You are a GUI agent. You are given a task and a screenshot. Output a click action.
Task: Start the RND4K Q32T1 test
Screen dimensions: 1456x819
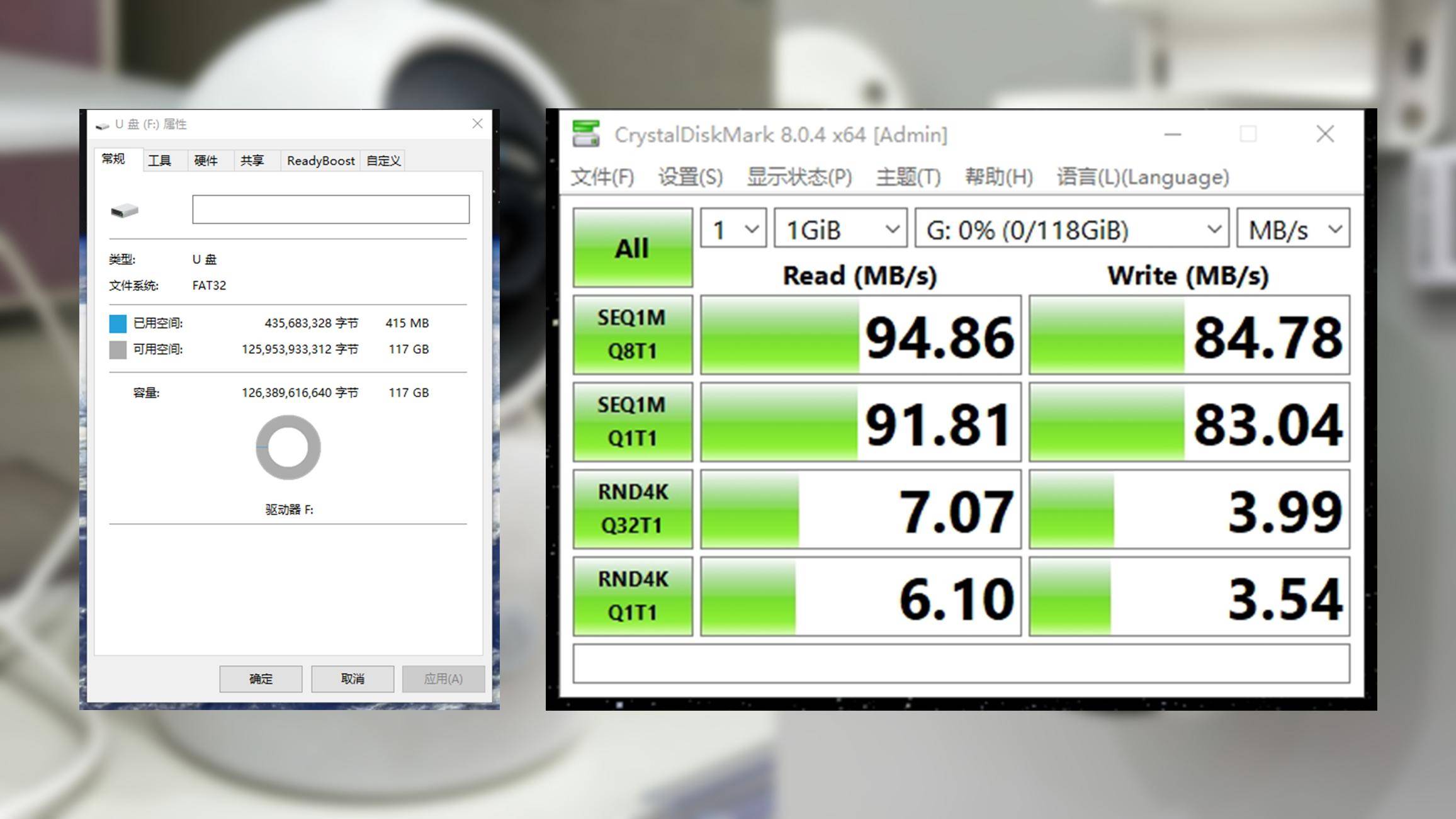tap(633, 509)
